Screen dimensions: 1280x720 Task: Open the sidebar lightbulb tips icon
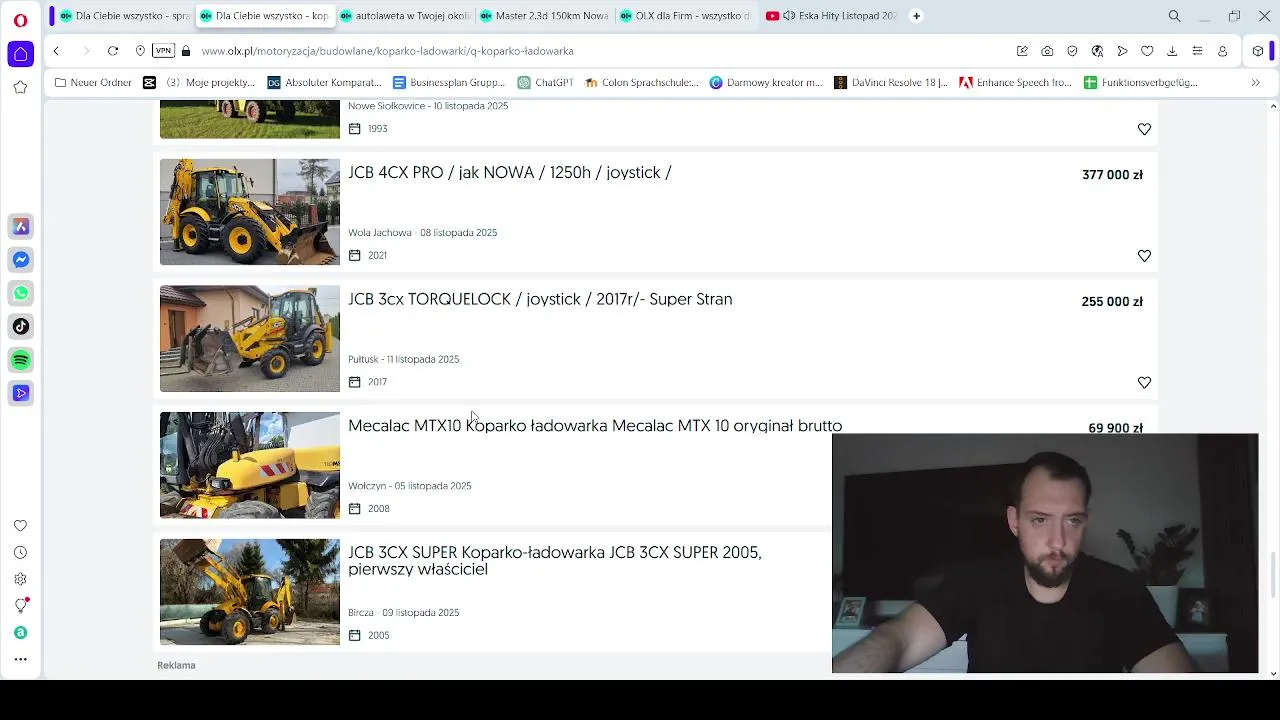tap(21, 606)
